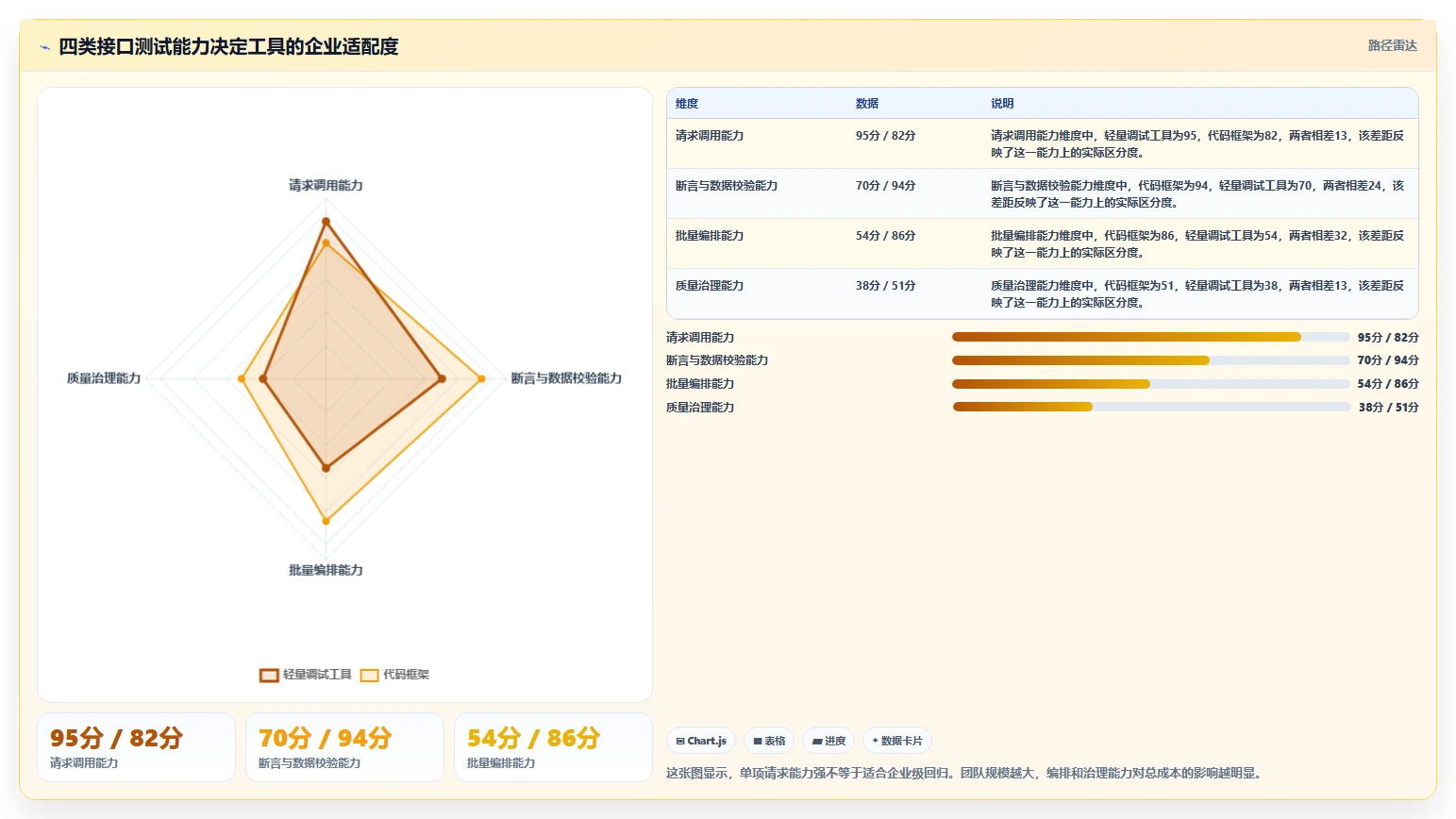Click the radar axis label 断言与数据校验能力

tap(566, 378)
